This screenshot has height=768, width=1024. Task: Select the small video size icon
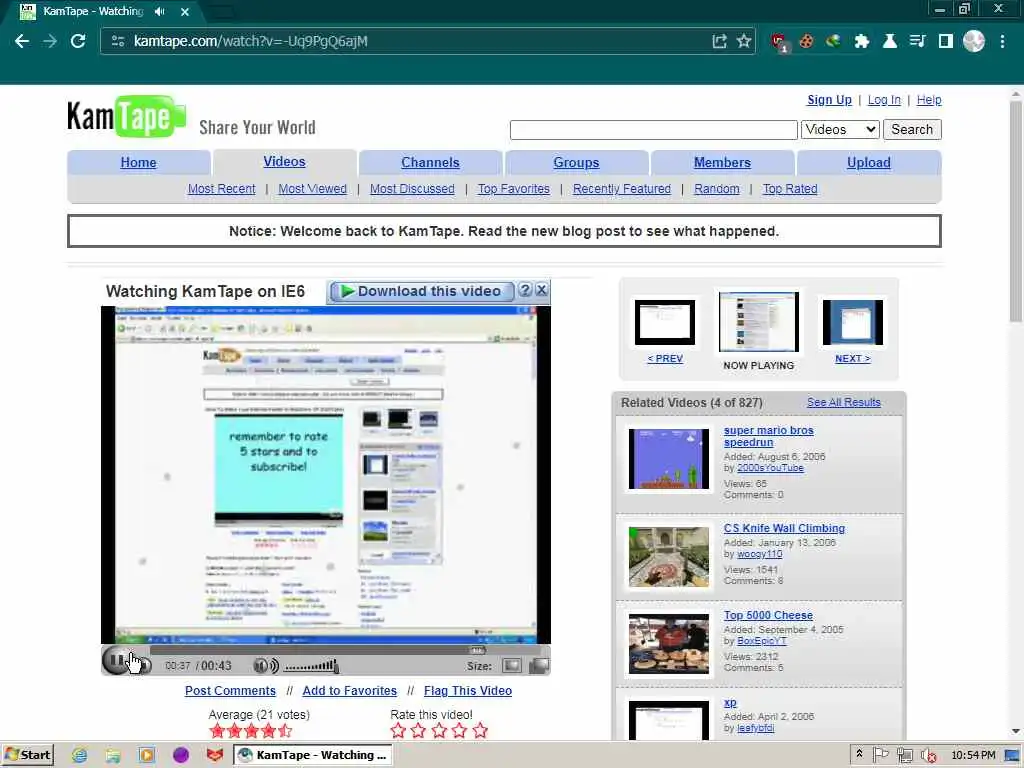(x=511, y=666)
